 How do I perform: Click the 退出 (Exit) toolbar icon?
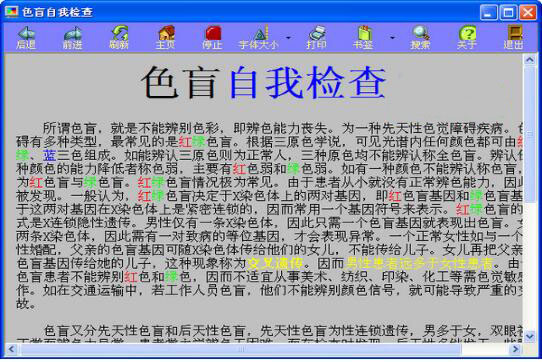(514, 37)
